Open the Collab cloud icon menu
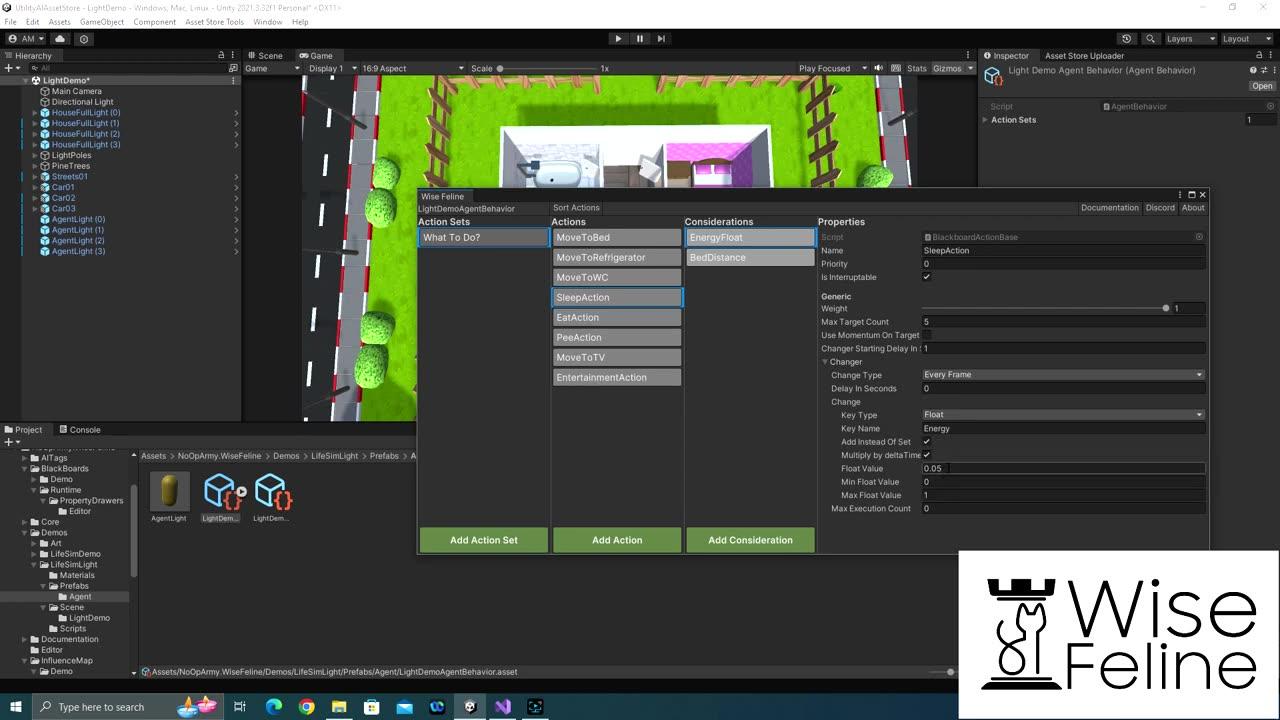This screenshot has width=1280, height=720. point(58,38)
